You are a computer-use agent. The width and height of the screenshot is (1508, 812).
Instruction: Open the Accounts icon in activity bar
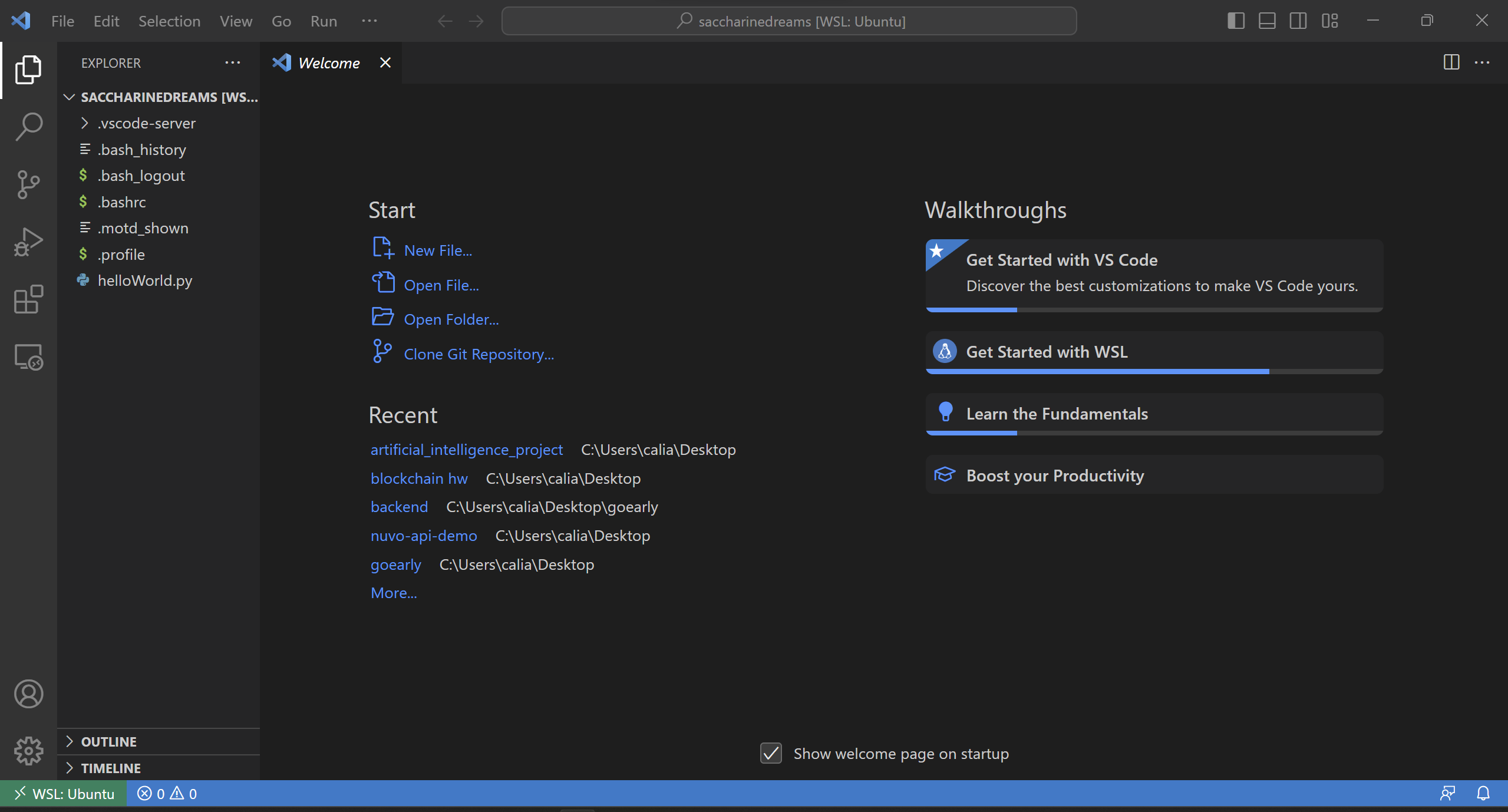click(x=28, y=694)
